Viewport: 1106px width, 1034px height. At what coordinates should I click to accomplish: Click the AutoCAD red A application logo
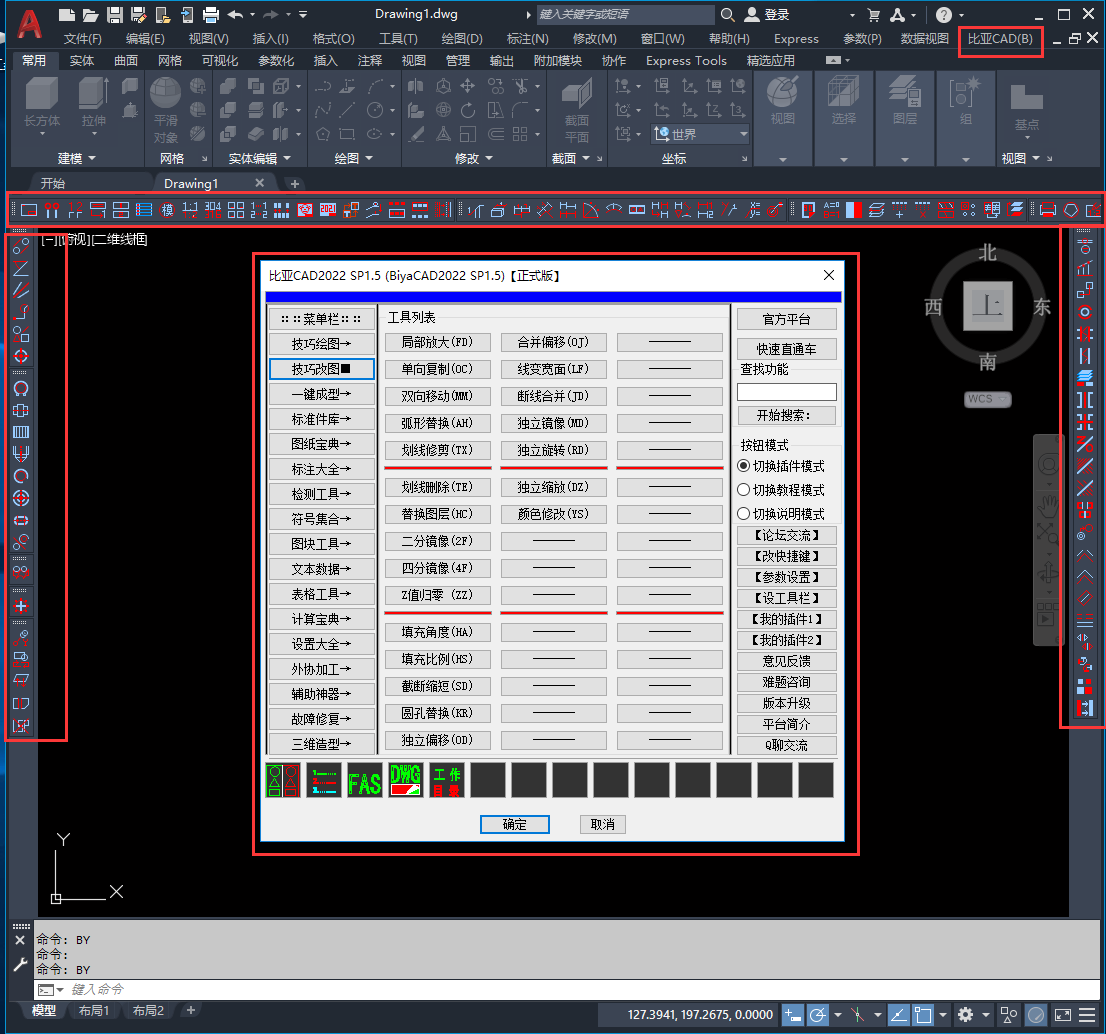pos(29,24)
